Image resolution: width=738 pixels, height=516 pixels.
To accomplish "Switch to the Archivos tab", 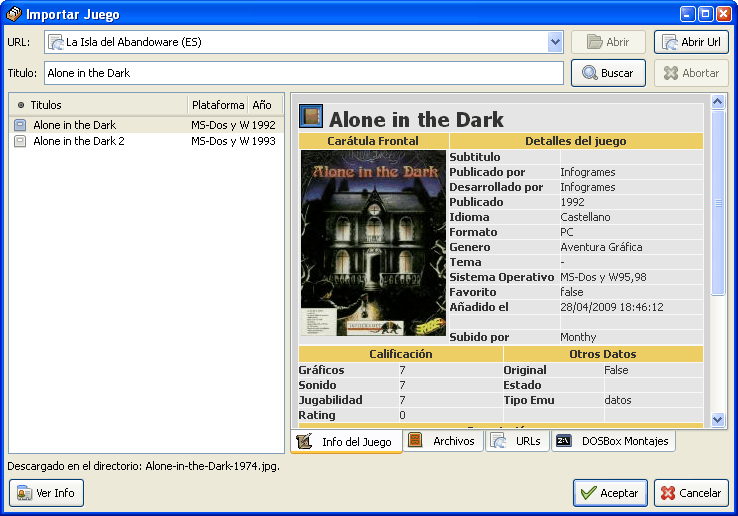I will (444, 441).
